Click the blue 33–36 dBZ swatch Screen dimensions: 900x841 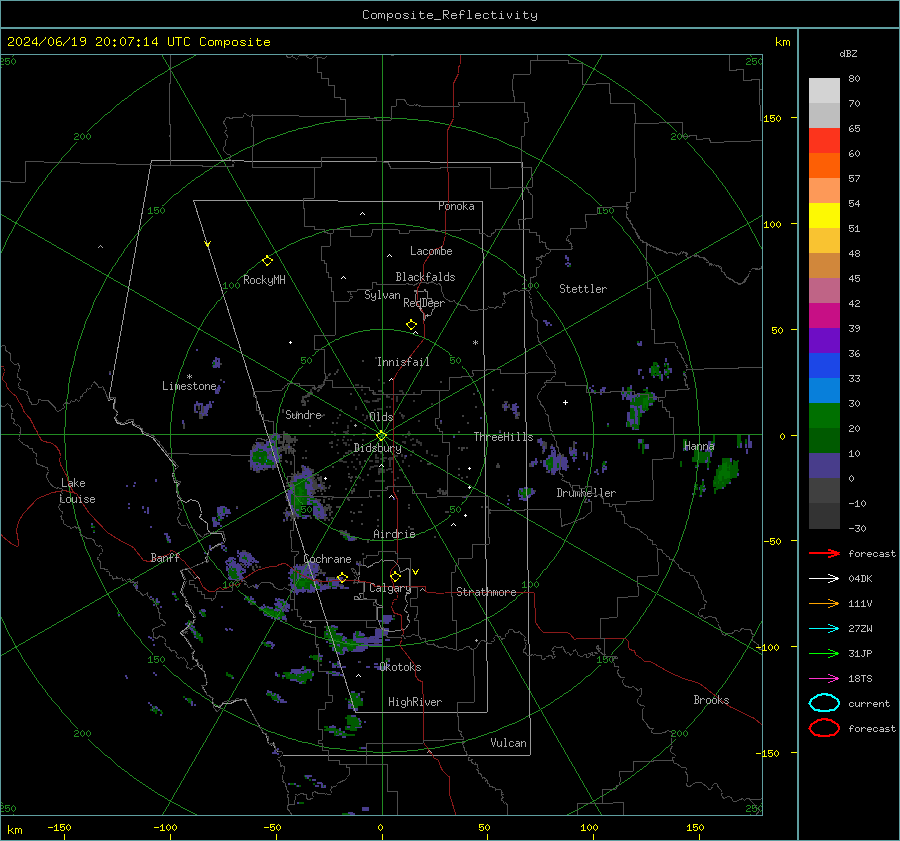pyautogui.click(x=824, y=366)
